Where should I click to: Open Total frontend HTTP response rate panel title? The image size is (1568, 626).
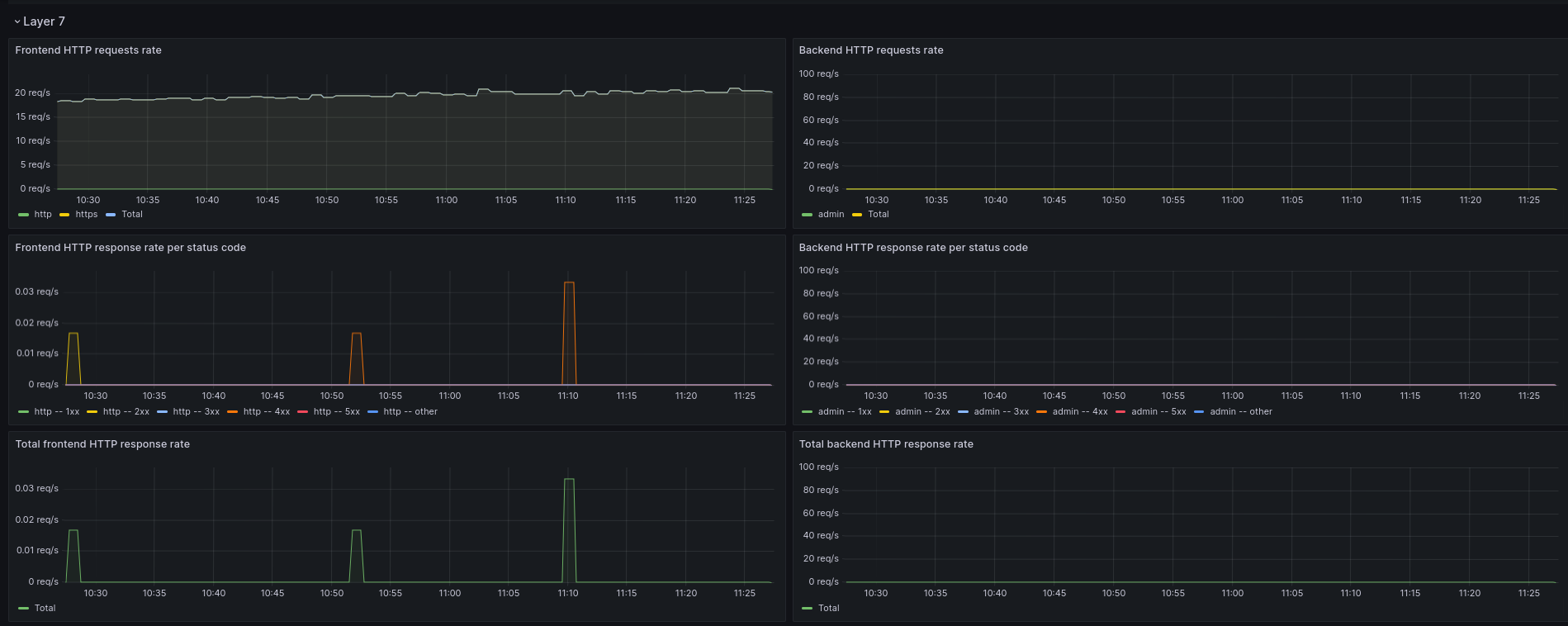click(x=102, y=444)
